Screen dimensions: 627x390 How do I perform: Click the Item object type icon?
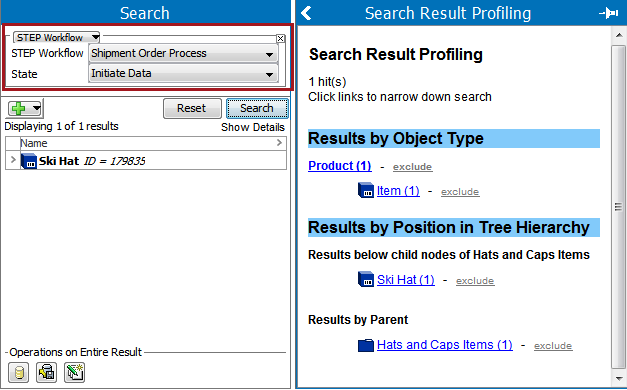tap(366, 190)
